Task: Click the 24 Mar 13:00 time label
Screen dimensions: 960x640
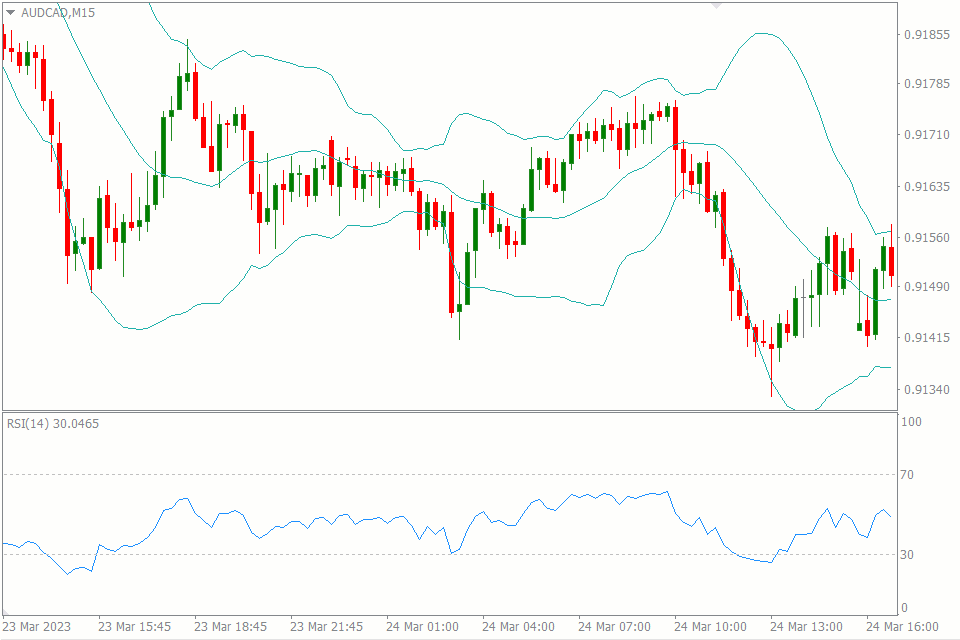Action: pos(806,627)
